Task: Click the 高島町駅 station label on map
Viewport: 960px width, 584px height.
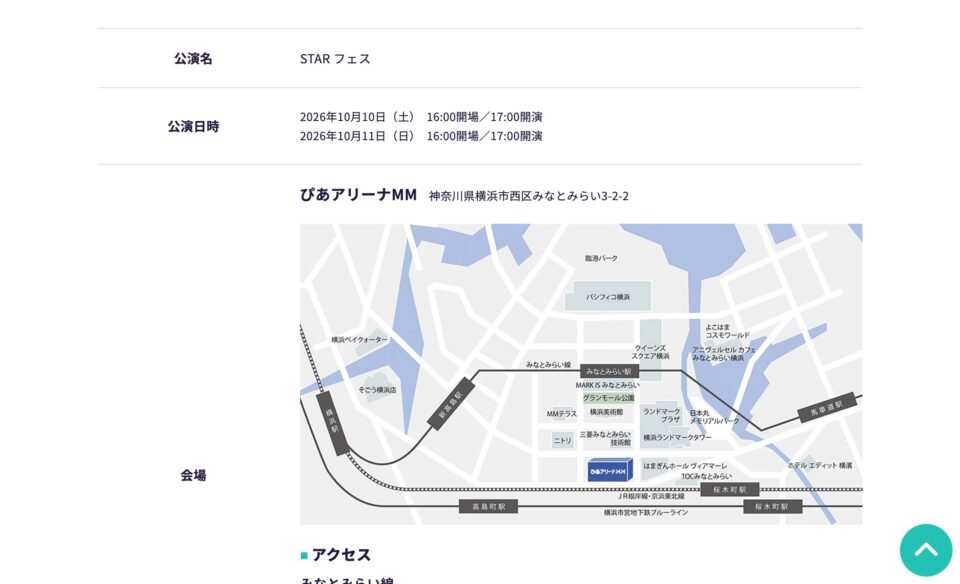Action: tap(489, 507)
